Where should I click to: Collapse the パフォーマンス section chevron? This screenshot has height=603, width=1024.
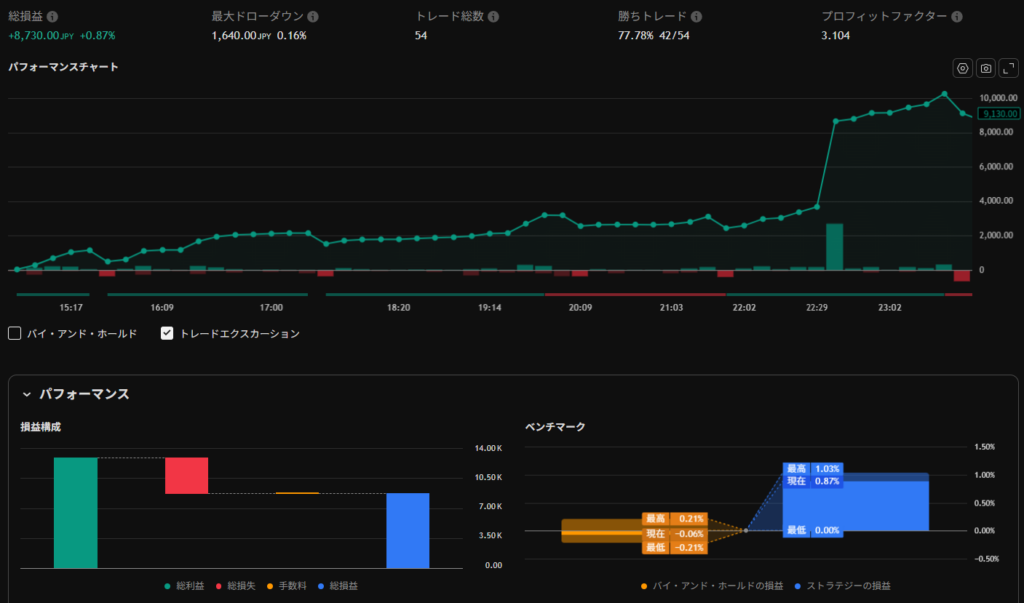click(27, 394)
